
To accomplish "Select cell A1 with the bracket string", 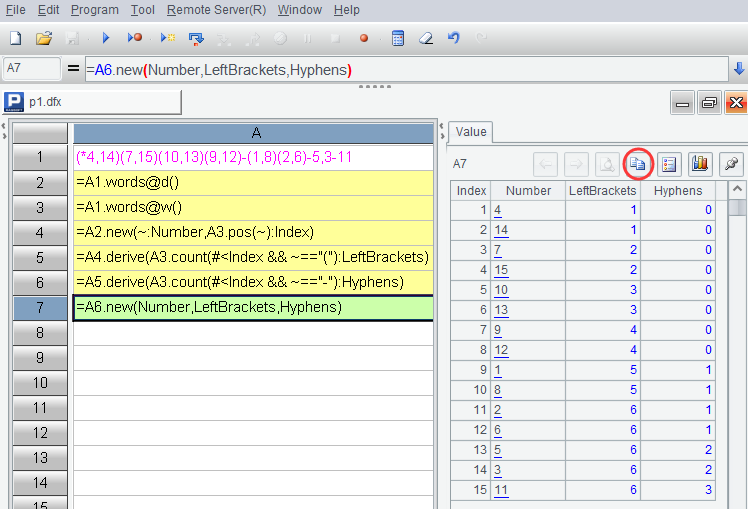I will point(254,158).
